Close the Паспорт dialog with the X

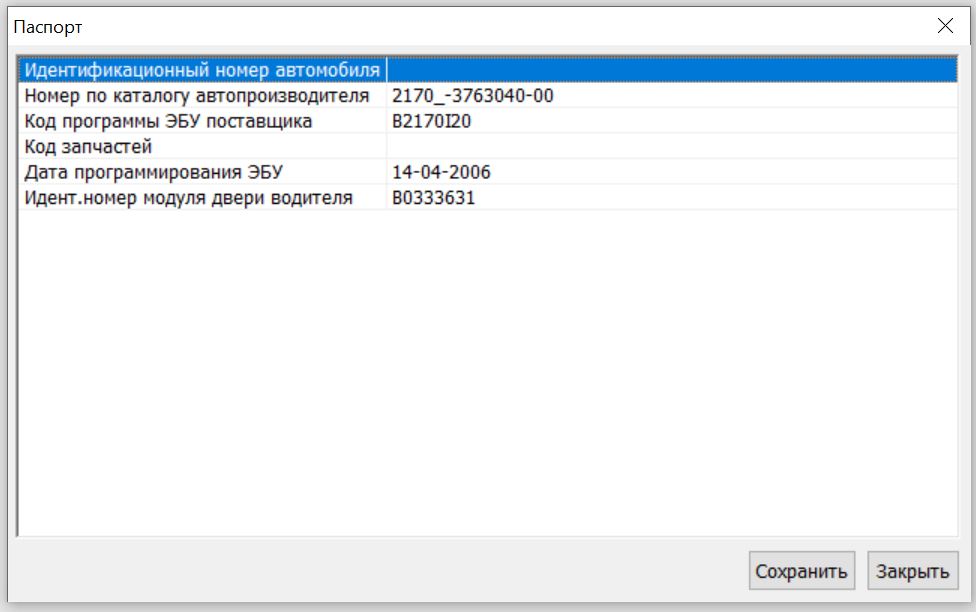(x=945, y=27)
